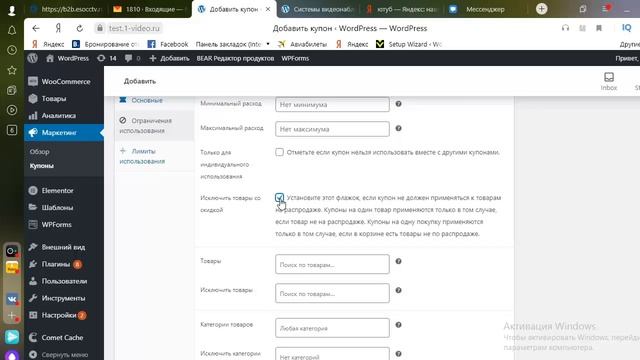The width and height of the screenshot is (640, 360).
Task: Open Категории товаров select field
Action: pyautogui.click(x=332, y=328)
